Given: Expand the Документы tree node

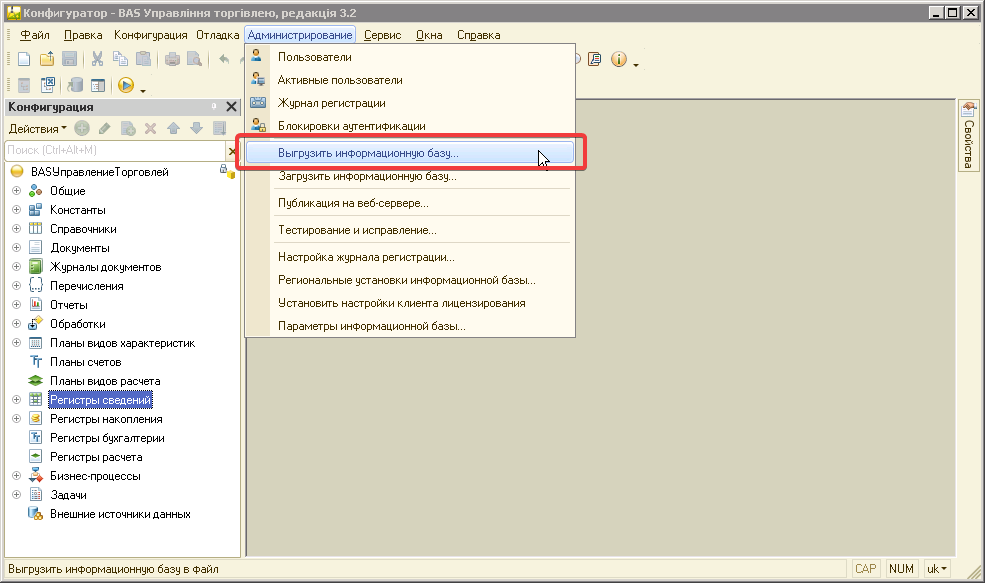Looking at the screenshot, I should [x=16, y=248].
